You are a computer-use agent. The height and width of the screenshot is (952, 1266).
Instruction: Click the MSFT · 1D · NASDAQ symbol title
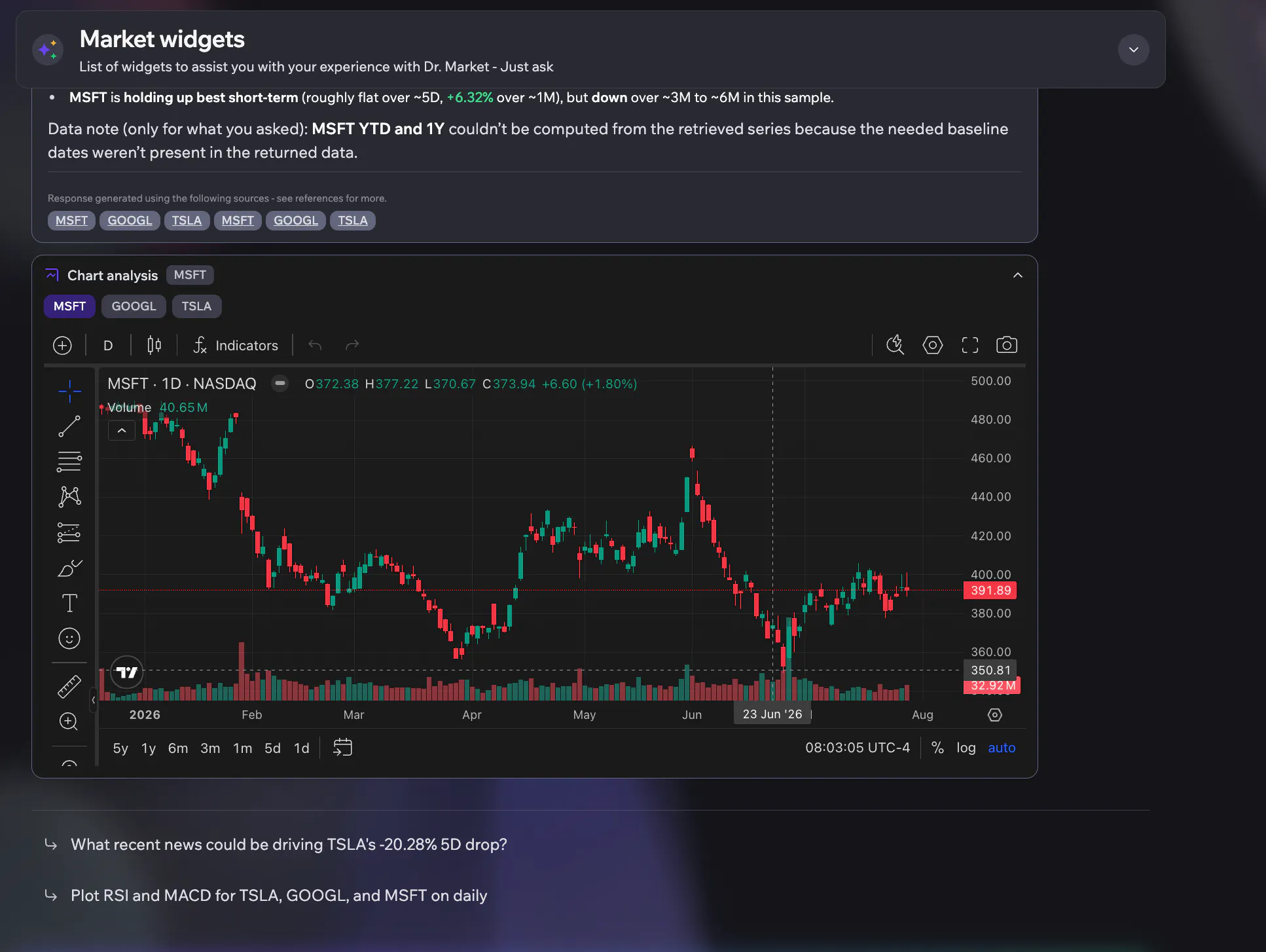182,384
